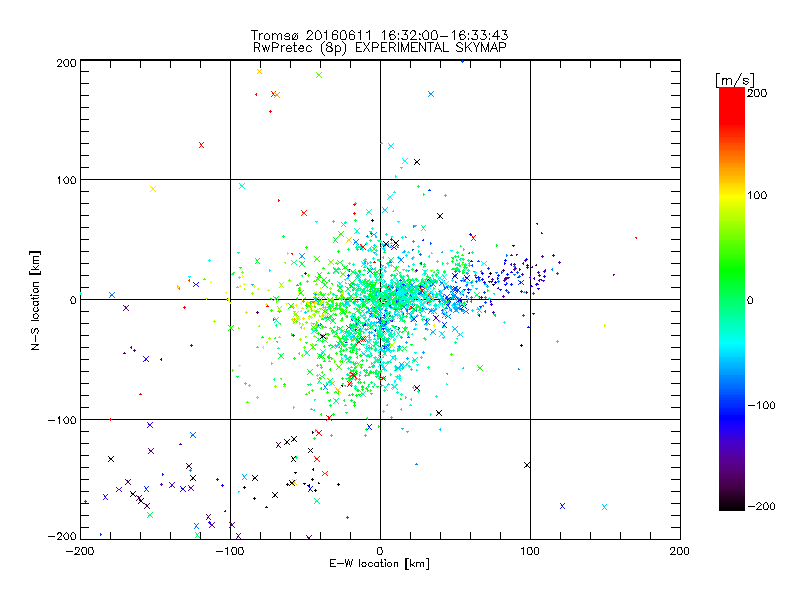
Task: Click the x-axis tick label '-200'
Action: [x=80, y=551]
